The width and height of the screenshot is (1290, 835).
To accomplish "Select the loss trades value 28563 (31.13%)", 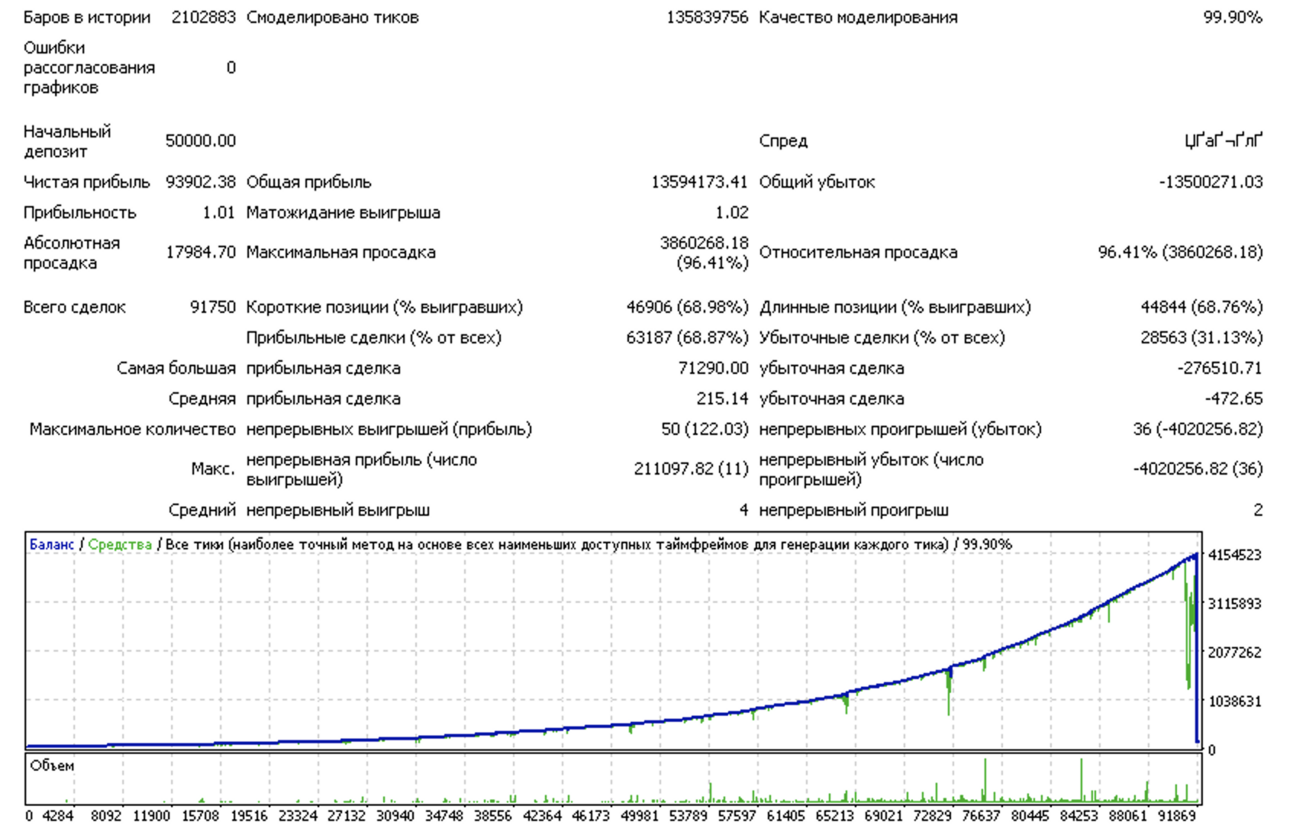I will pyautogui.click(x=1202, y=338).
